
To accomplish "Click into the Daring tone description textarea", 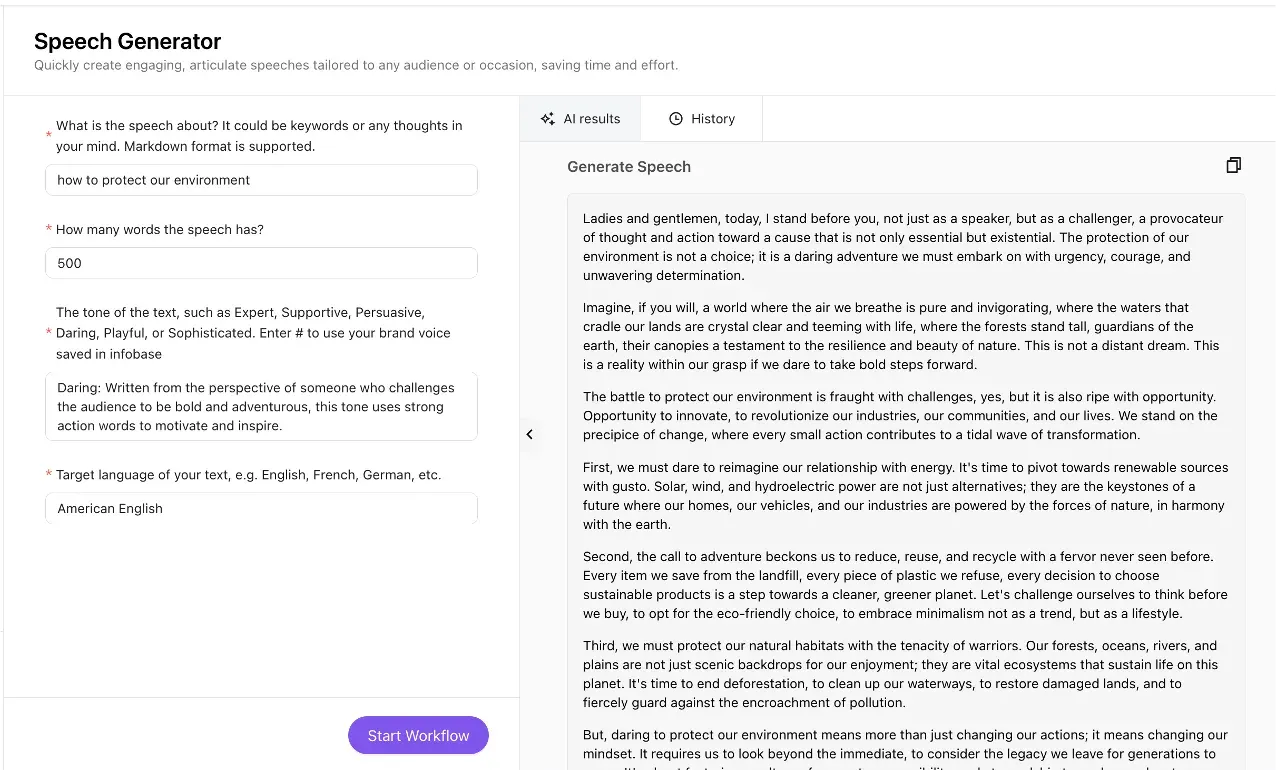I will 261,406.
